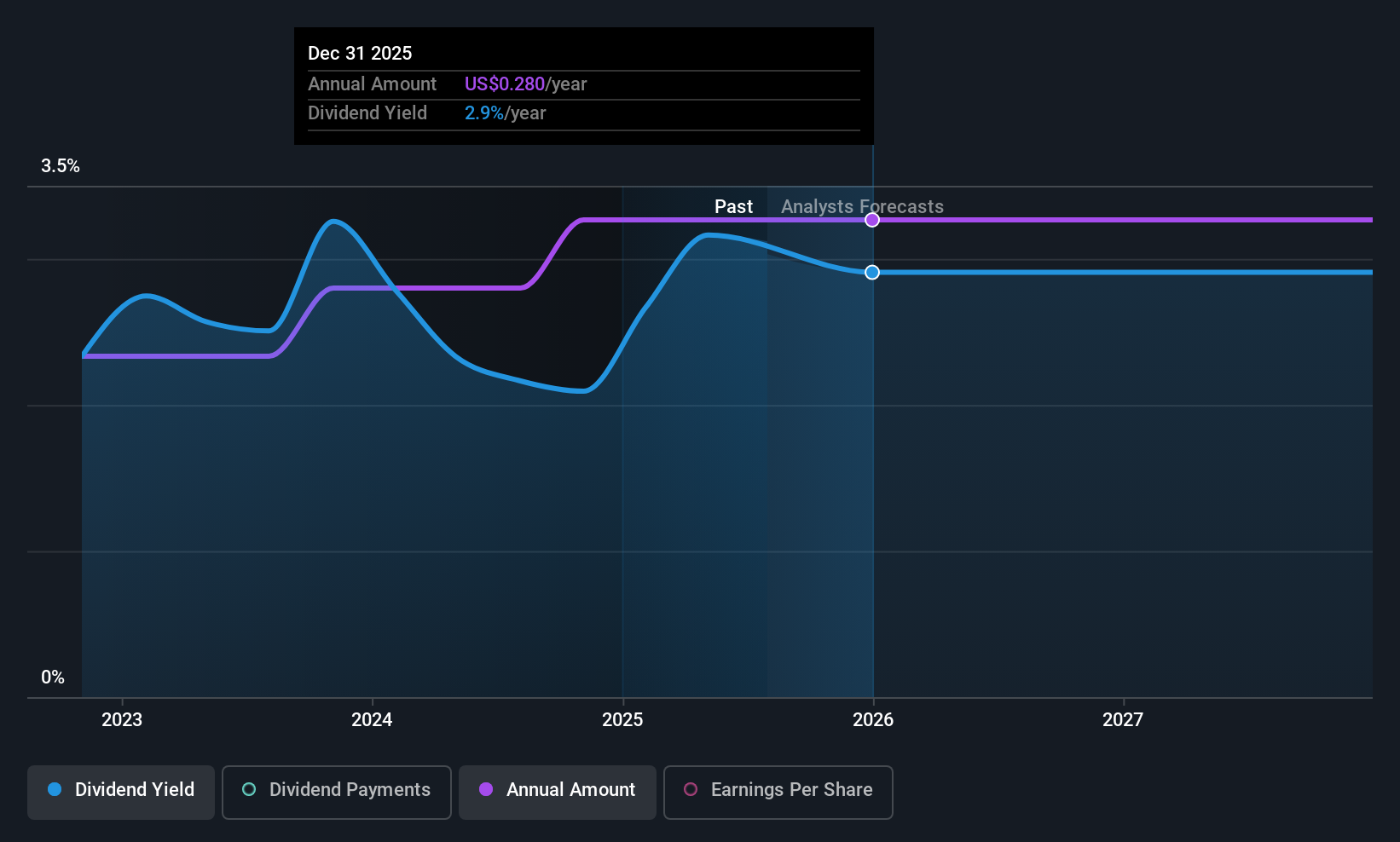The height and width of the screenshot is (842, 1400).
Task: Click the 2023 axis label
Action: pyautogui.click(x=122, y=719)
